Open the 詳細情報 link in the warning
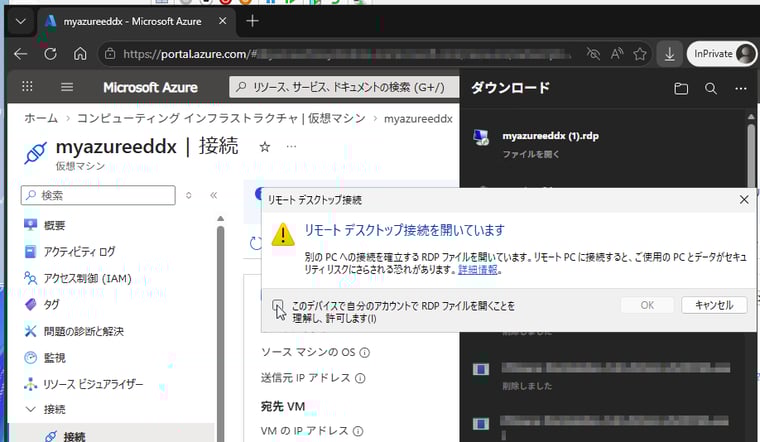 pyautogui.click(x=478, y=270)
